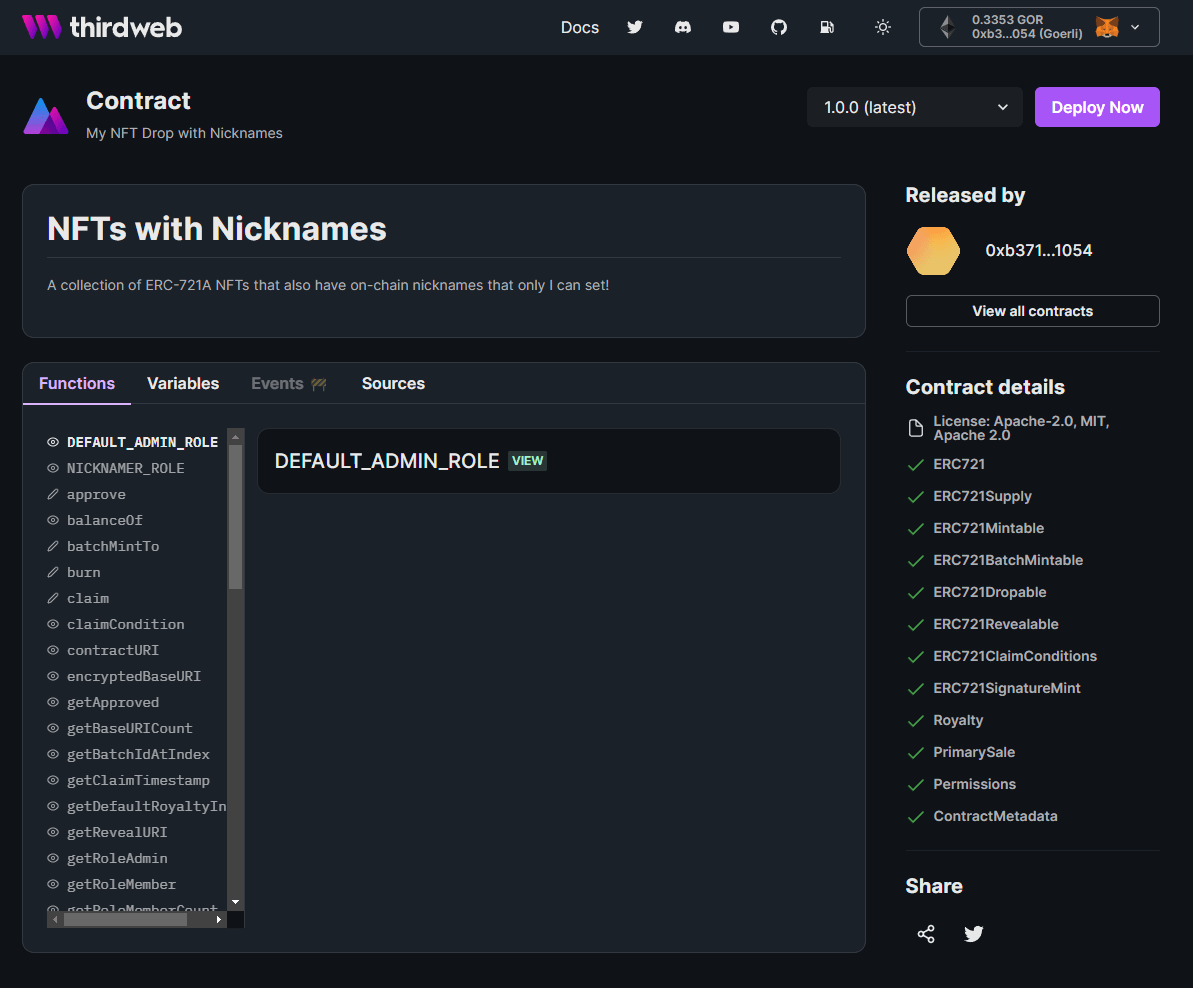Select the getApproved function
This screenshot has width=1193, height=988.
tap(103, 702)
